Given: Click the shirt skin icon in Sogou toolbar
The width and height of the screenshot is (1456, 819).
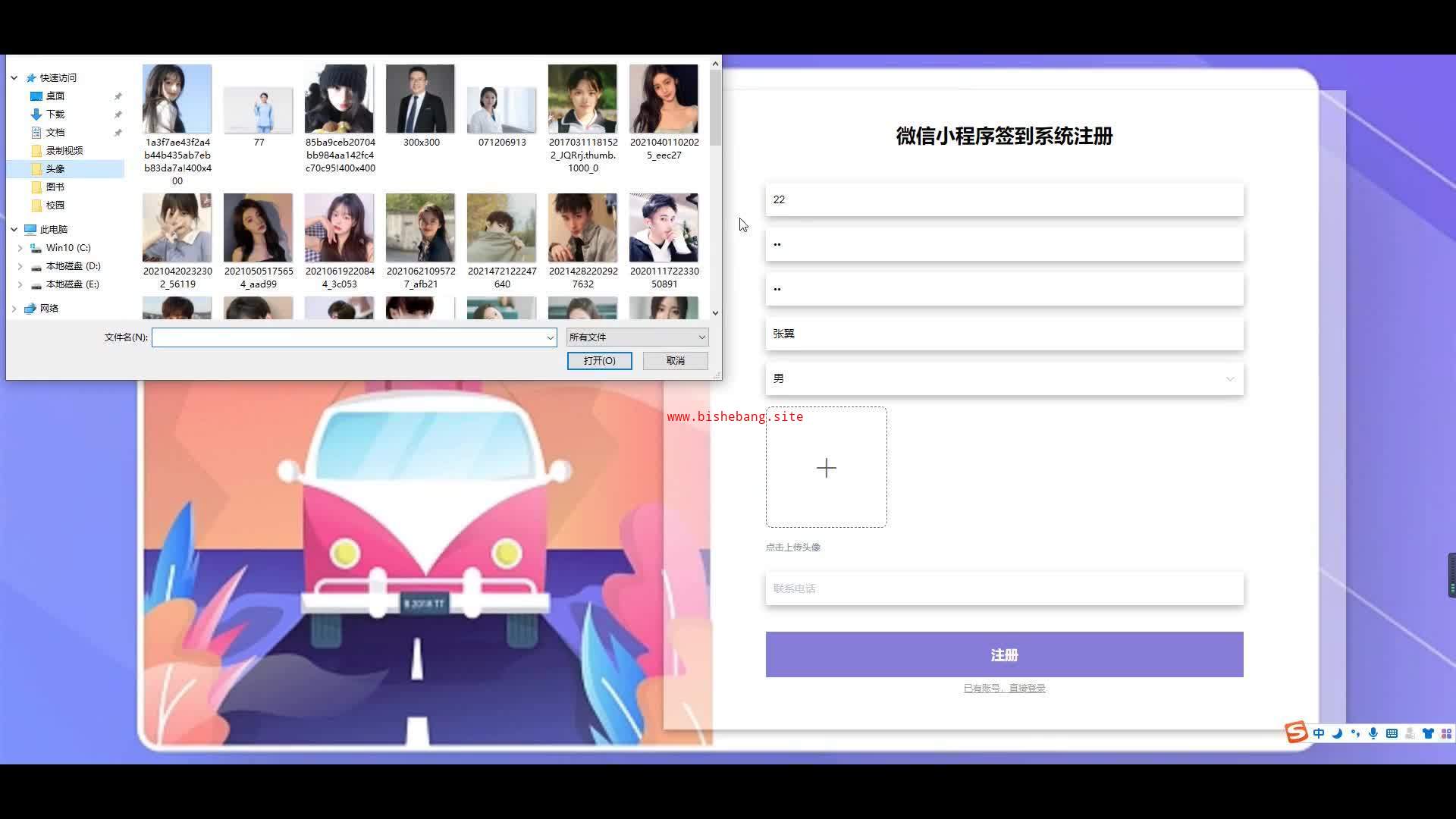Looking at the screenshot, I should click(x=1428, y=733).
